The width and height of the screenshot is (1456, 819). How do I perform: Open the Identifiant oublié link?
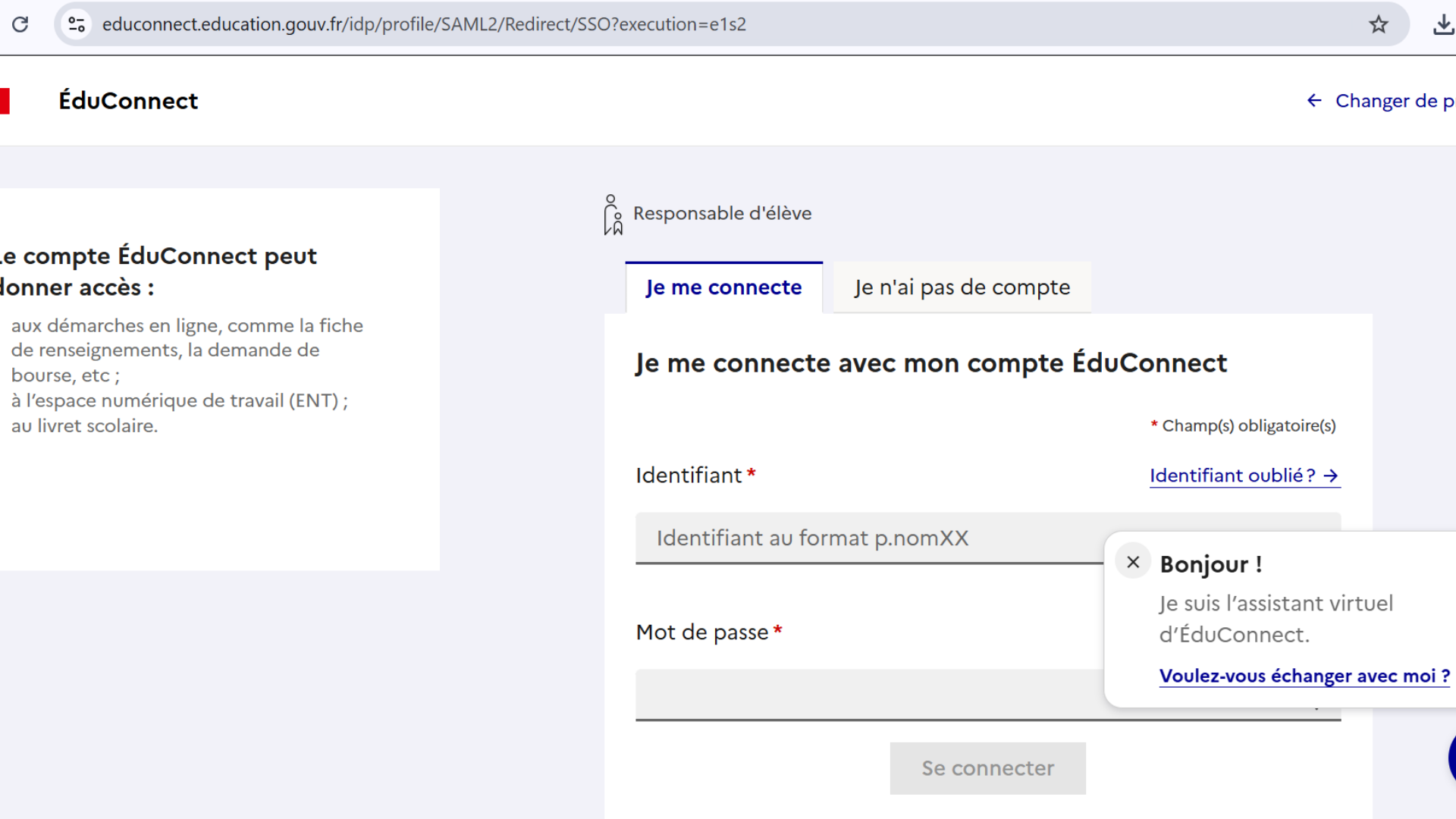point(1244,475)
